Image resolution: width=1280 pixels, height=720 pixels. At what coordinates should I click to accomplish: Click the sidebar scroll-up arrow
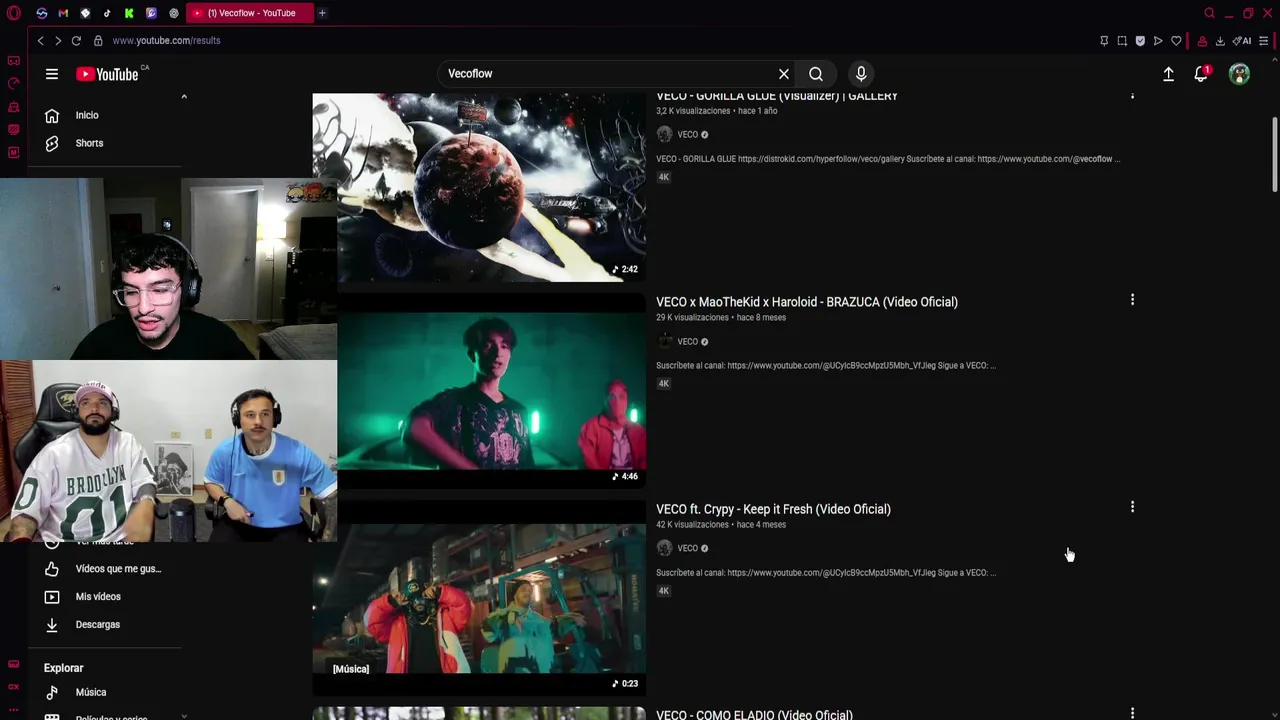[x=184, y=97]
